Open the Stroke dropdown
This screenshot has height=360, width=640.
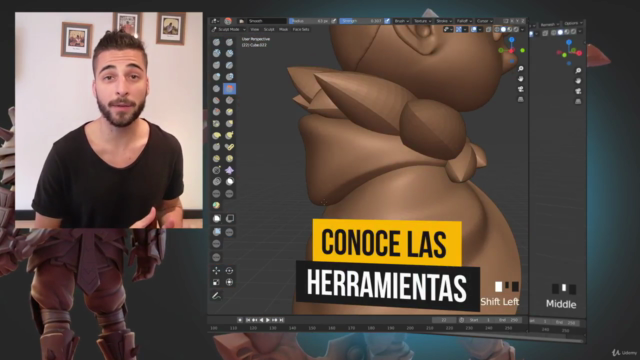(444, 21)
